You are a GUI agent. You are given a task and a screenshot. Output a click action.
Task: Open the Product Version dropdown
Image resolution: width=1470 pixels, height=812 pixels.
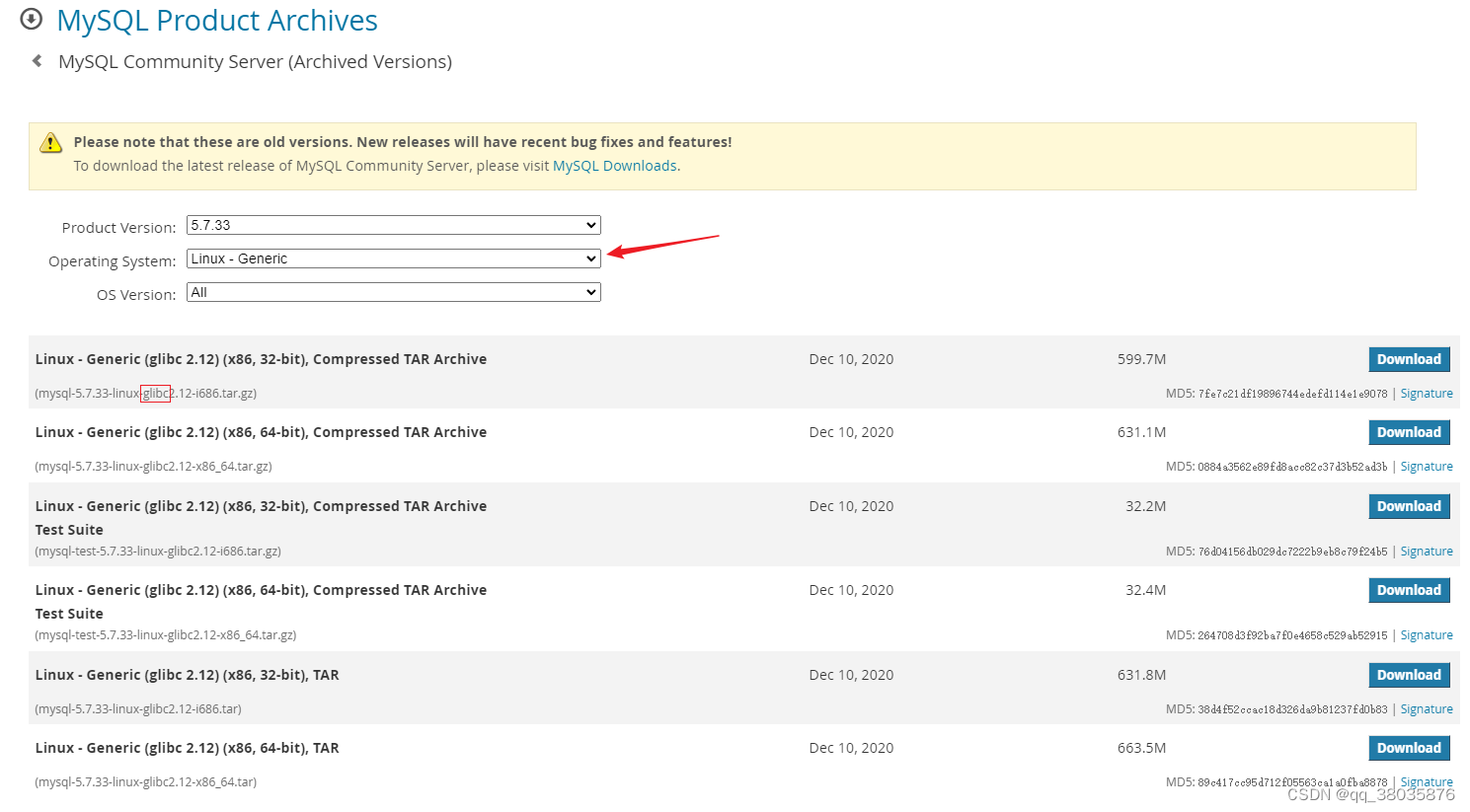point(393,225)
